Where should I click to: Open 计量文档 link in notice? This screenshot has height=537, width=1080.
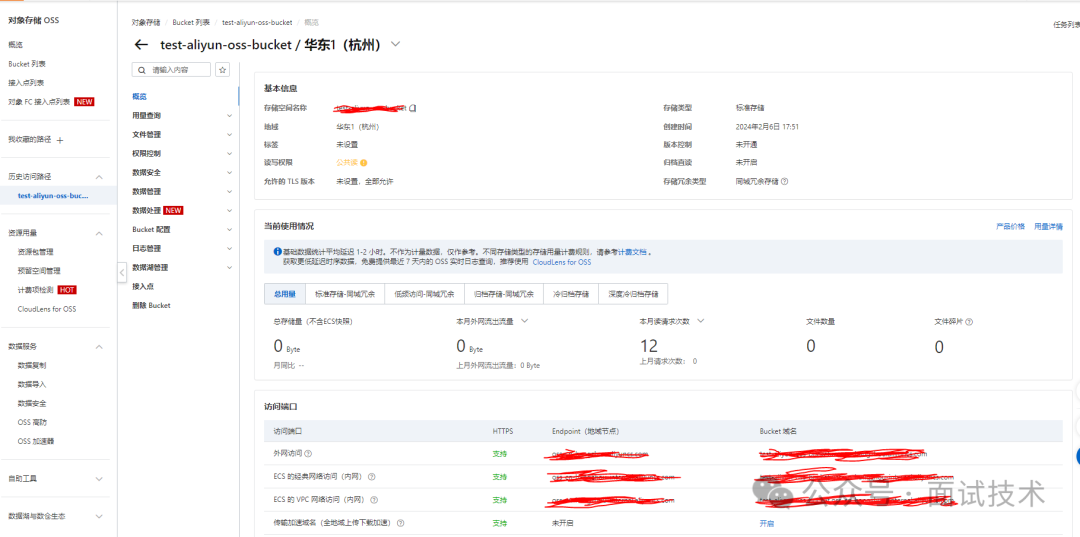pyautogui.click(x=632, y=252)
